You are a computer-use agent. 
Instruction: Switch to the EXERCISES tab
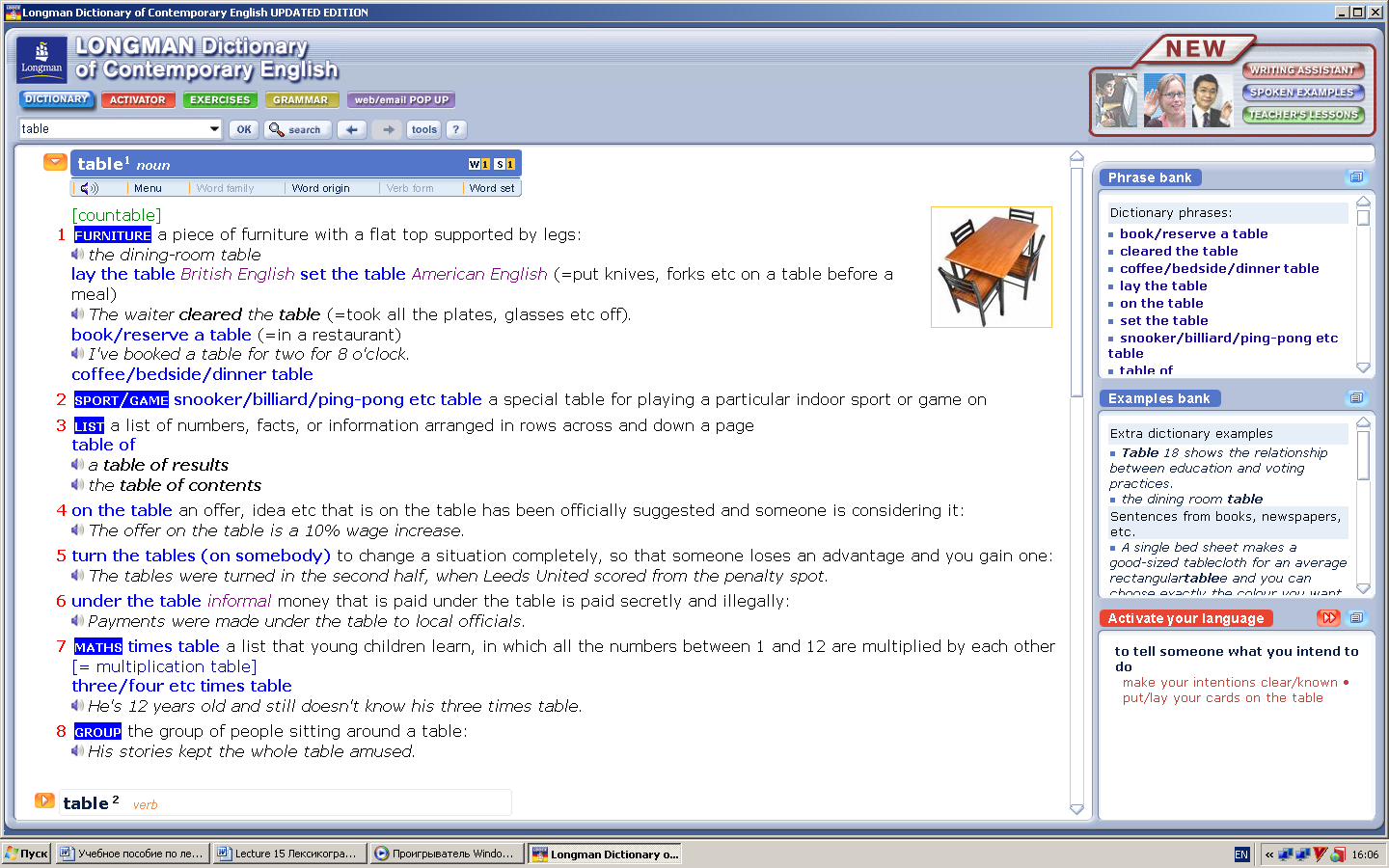click(220, 100)
